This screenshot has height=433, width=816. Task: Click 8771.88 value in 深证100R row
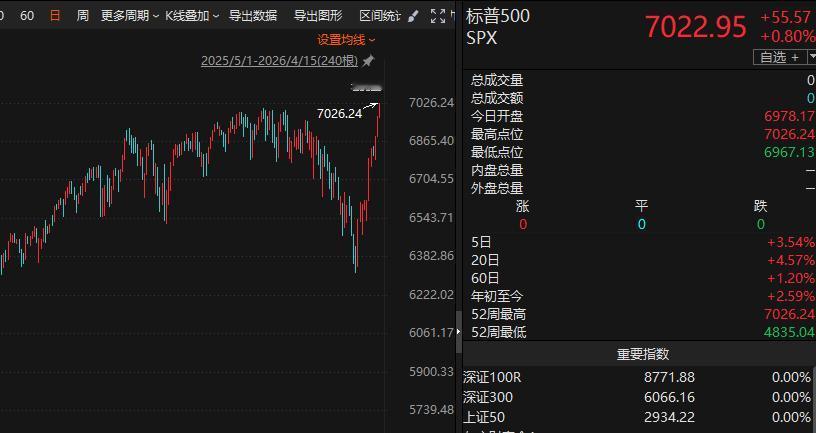click(x=669, y=377)
